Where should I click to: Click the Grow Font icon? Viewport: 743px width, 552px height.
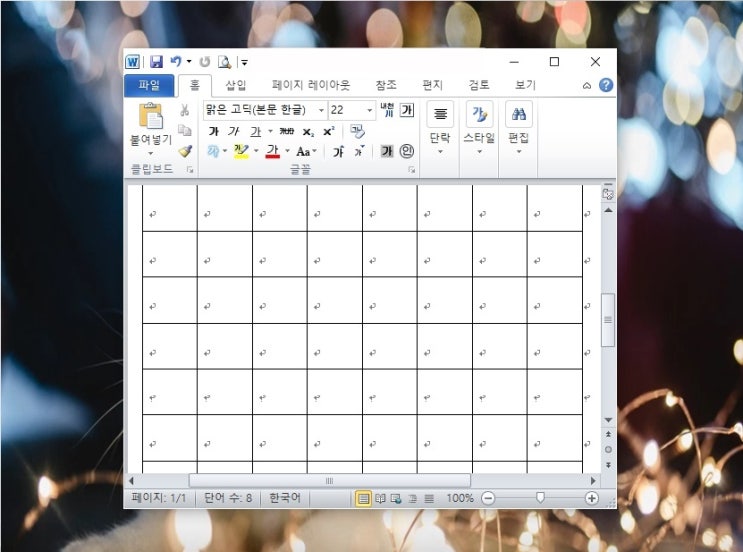(x=338, y=151)
